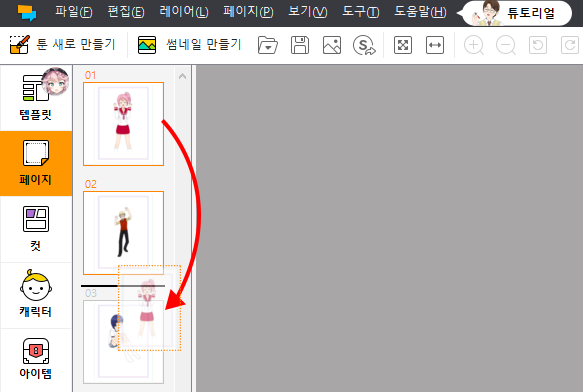583x392 pixels.
Task: Click the fit-to-screen icon
Action: (x=403, y=45)
